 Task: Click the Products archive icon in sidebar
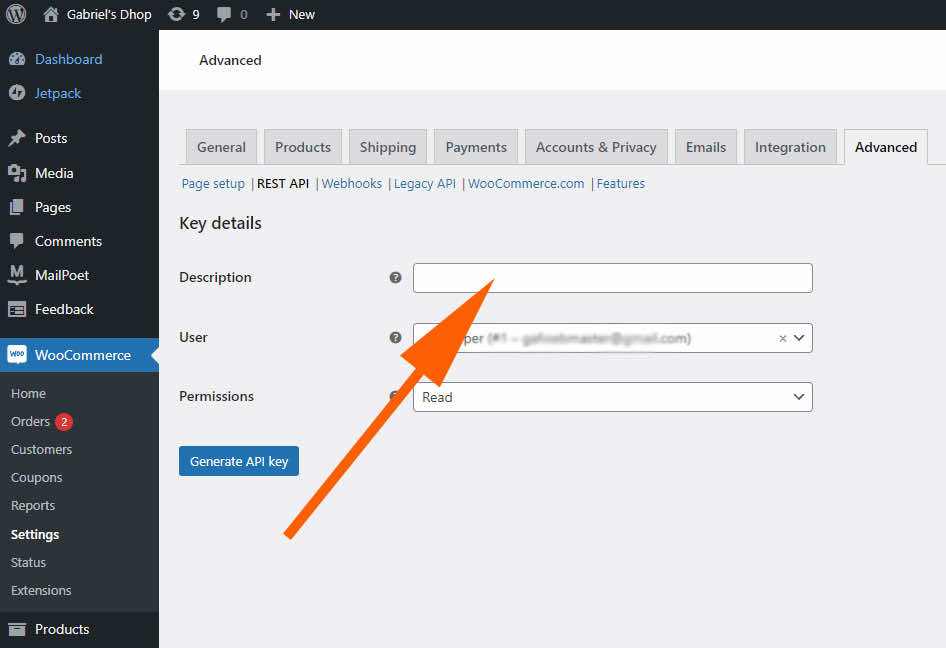17,629
